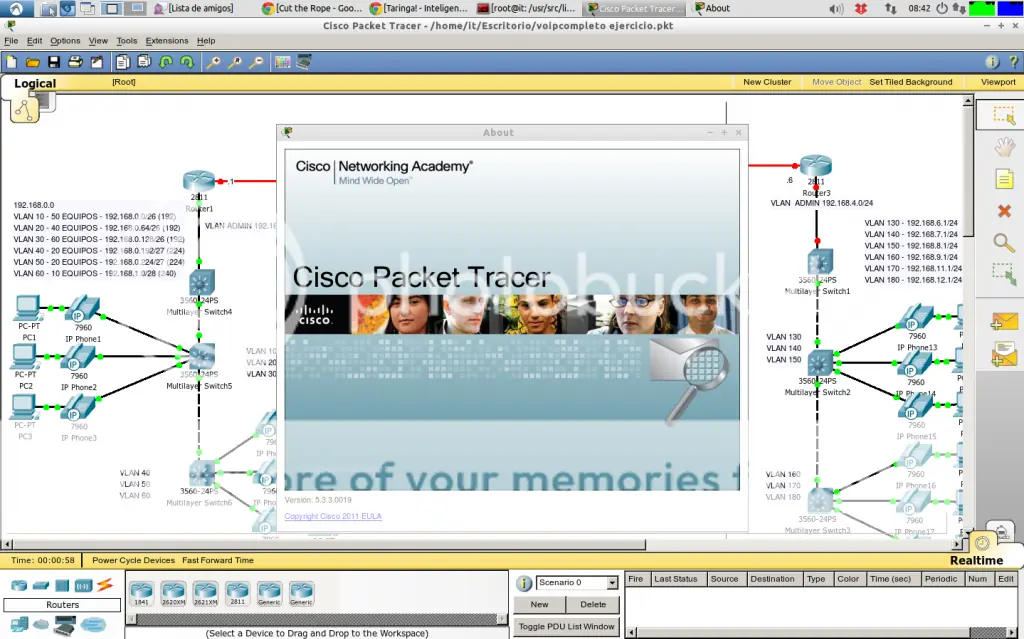Image resolution: width=1024 pixels, height=639 pixels.
Task: Switch to the Realtime mode tab
Action: (976, 560)
